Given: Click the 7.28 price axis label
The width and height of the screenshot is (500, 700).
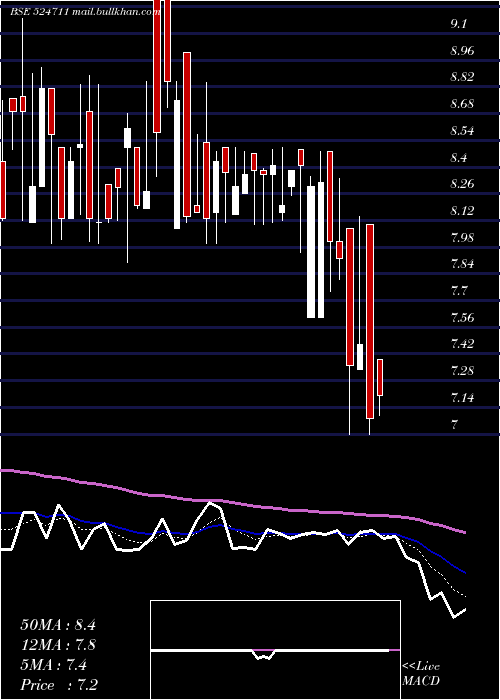Looking at the screenshot, I should [x=462, y=371].
